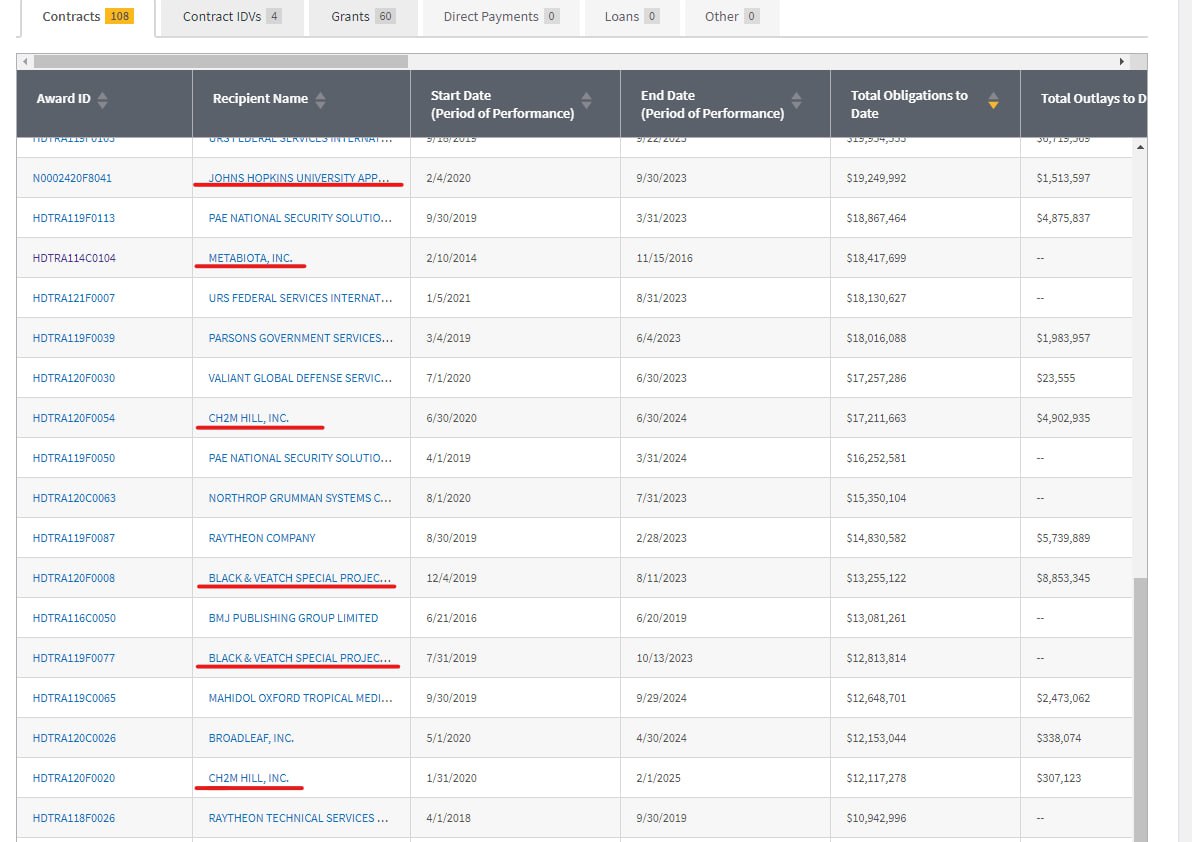Open BMJ Publishing Group Limited link
1192x842 pixels.
(293, 619)
